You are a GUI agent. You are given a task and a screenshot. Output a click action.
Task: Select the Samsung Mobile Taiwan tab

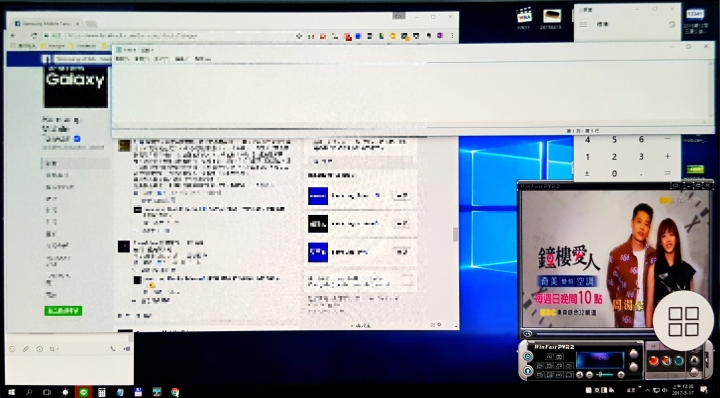[47, 23]
